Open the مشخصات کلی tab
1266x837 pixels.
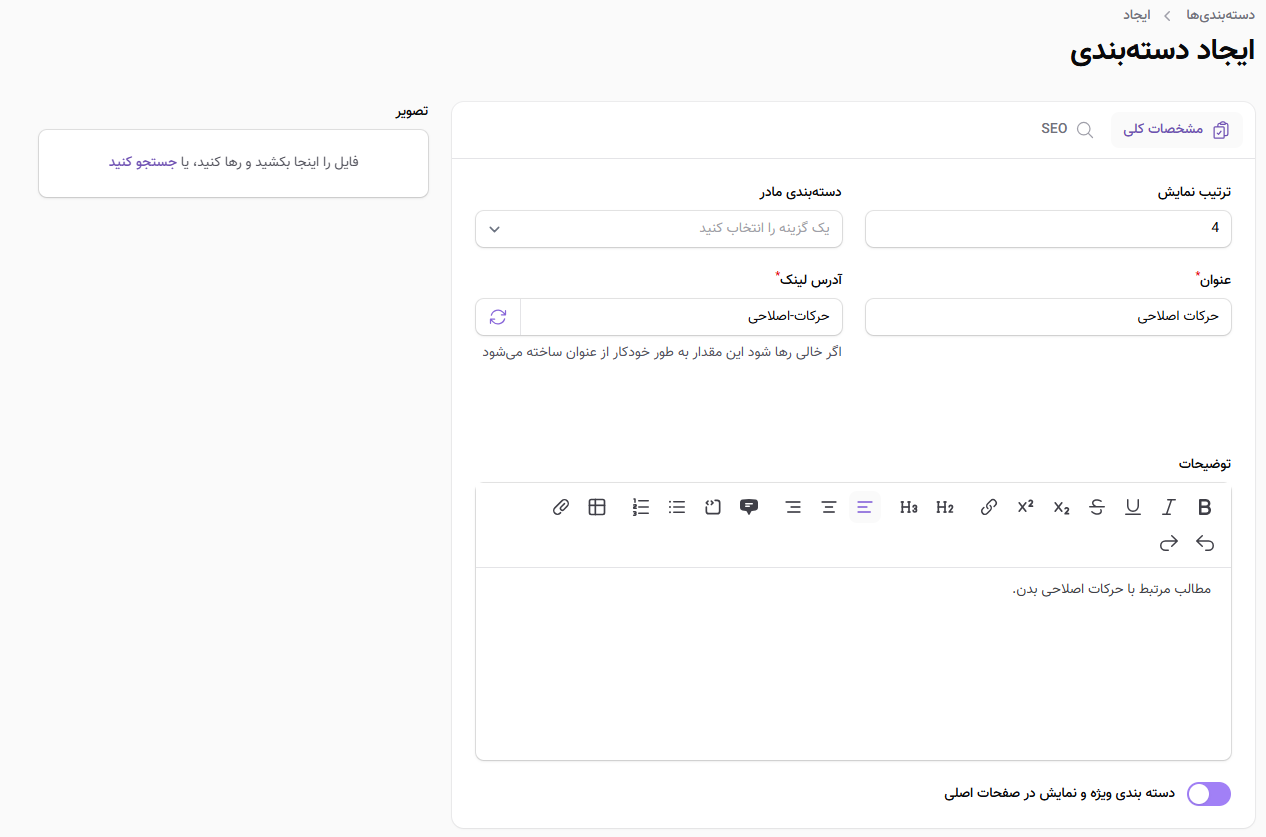coord(1177,130)
